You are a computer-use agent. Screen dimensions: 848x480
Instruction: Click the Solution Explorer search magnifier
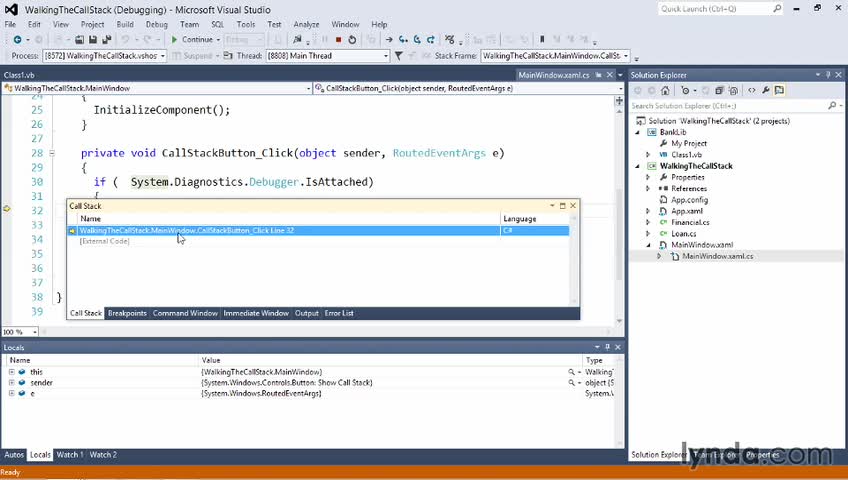tap(832, 106)
